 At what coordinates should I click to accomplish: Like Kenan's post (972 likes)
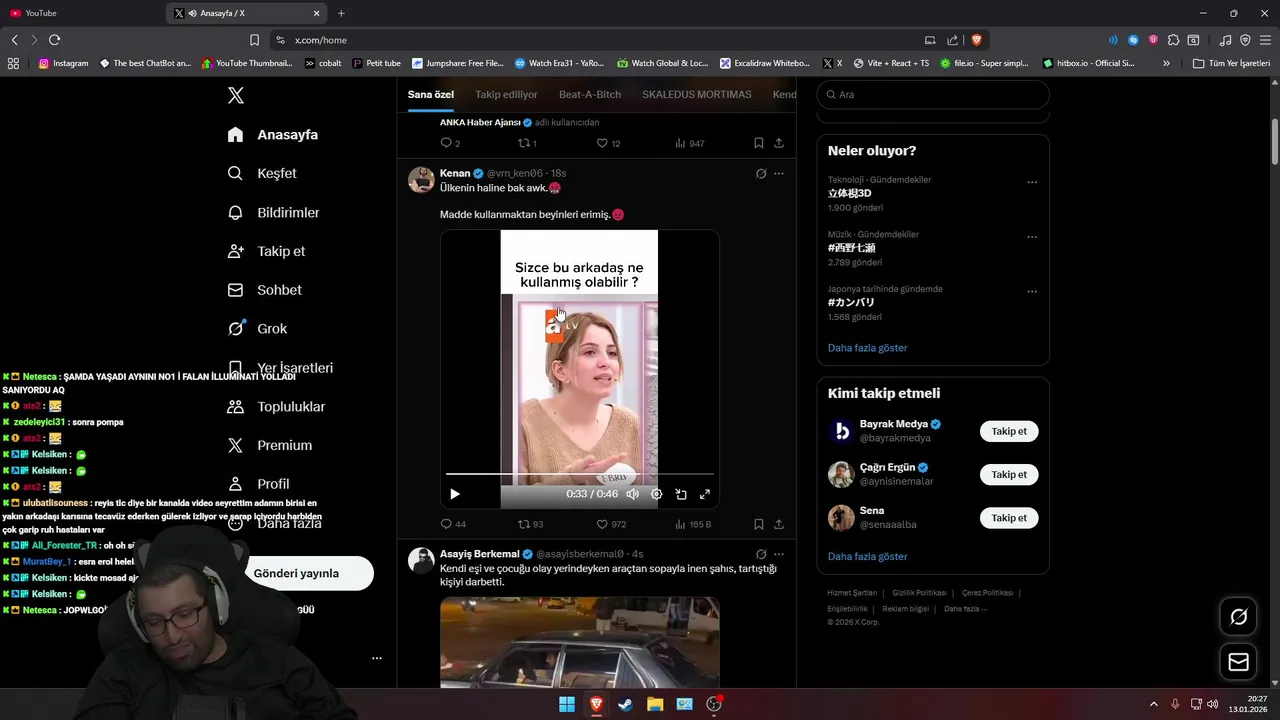[611, 524]
